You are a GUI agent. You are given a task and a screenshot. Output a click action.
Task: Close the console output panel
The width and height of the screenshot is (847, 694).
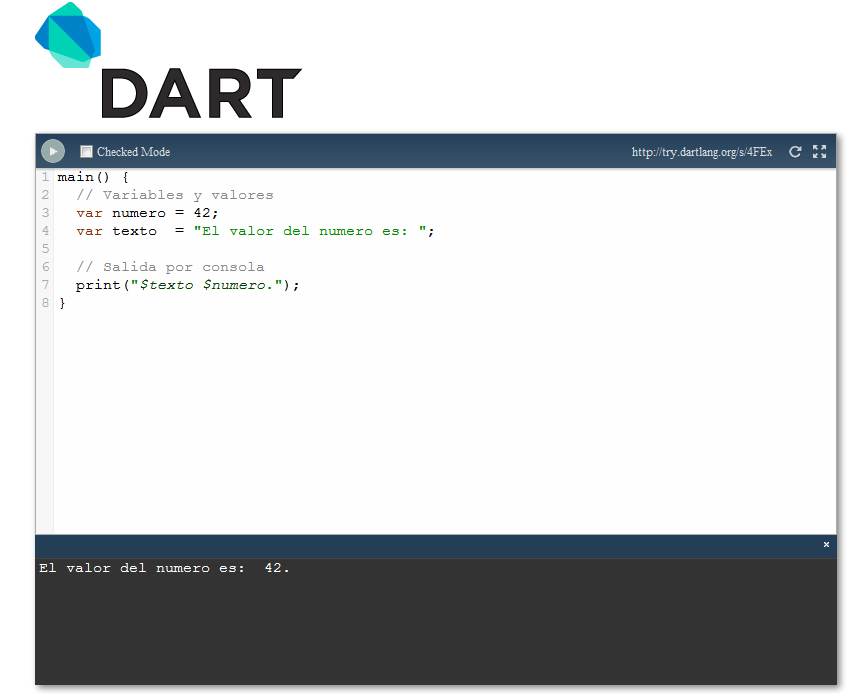tap(826, 545)
